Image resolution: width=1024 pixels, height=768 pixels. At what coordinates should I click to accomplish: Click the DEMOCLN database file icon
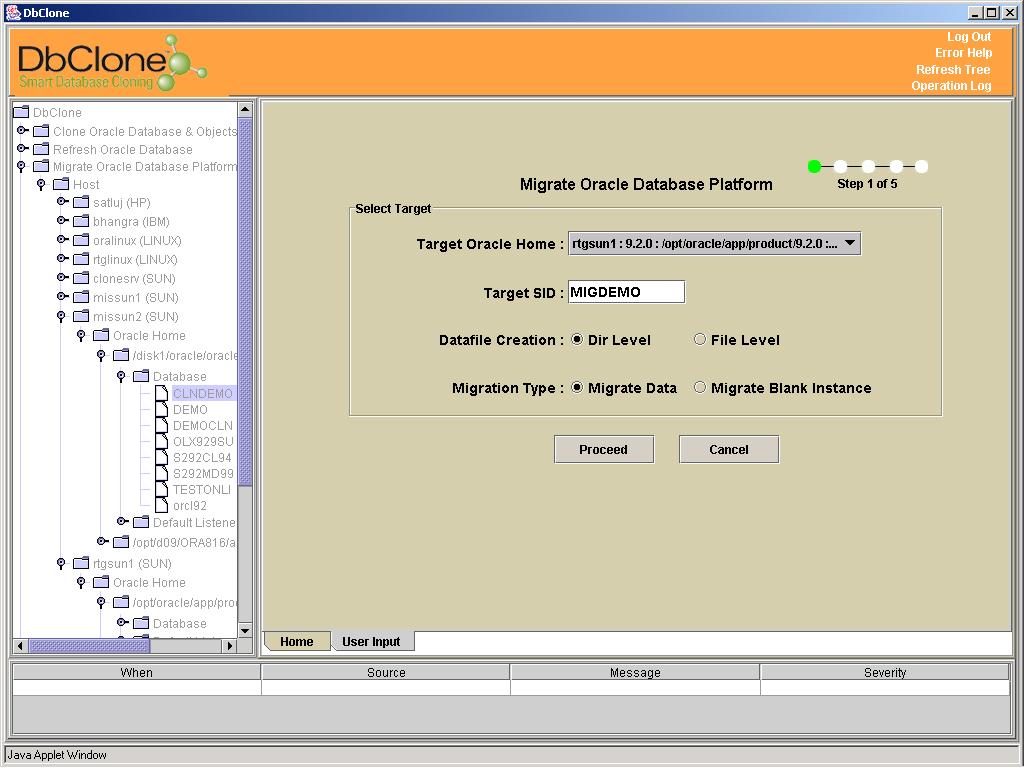(x=161, y=425)
